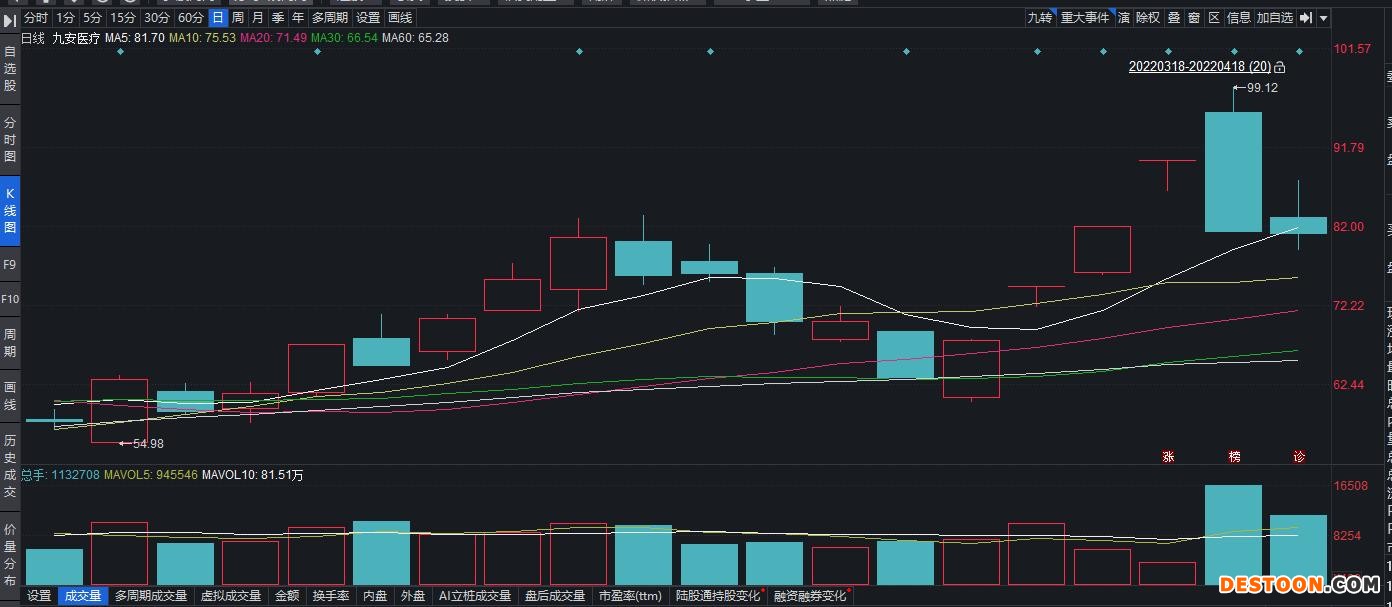Click the red 涨 marker icon on chart
Viewport: 1392px width, 607px height.
point(1167,457)
